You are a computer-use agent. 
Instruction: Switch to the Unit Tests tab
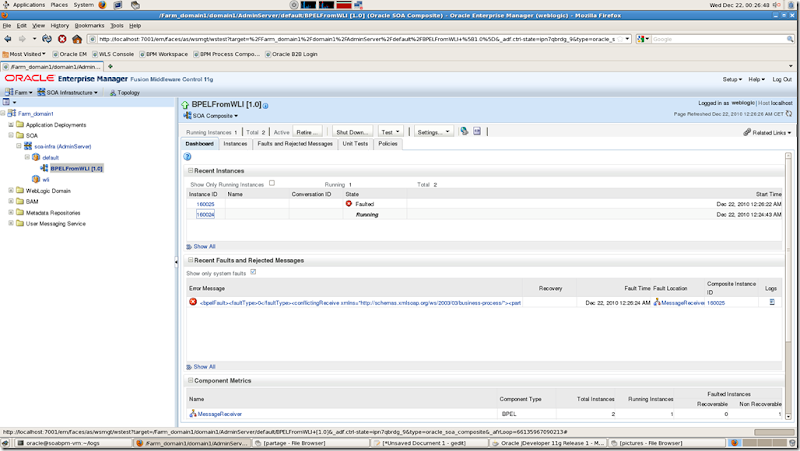[355, 144]
